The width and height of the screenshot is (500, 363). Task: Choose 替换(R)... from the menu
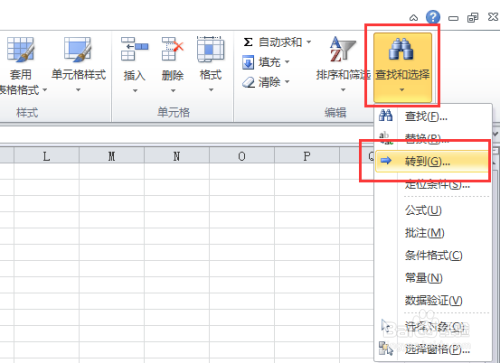(433, 138)
